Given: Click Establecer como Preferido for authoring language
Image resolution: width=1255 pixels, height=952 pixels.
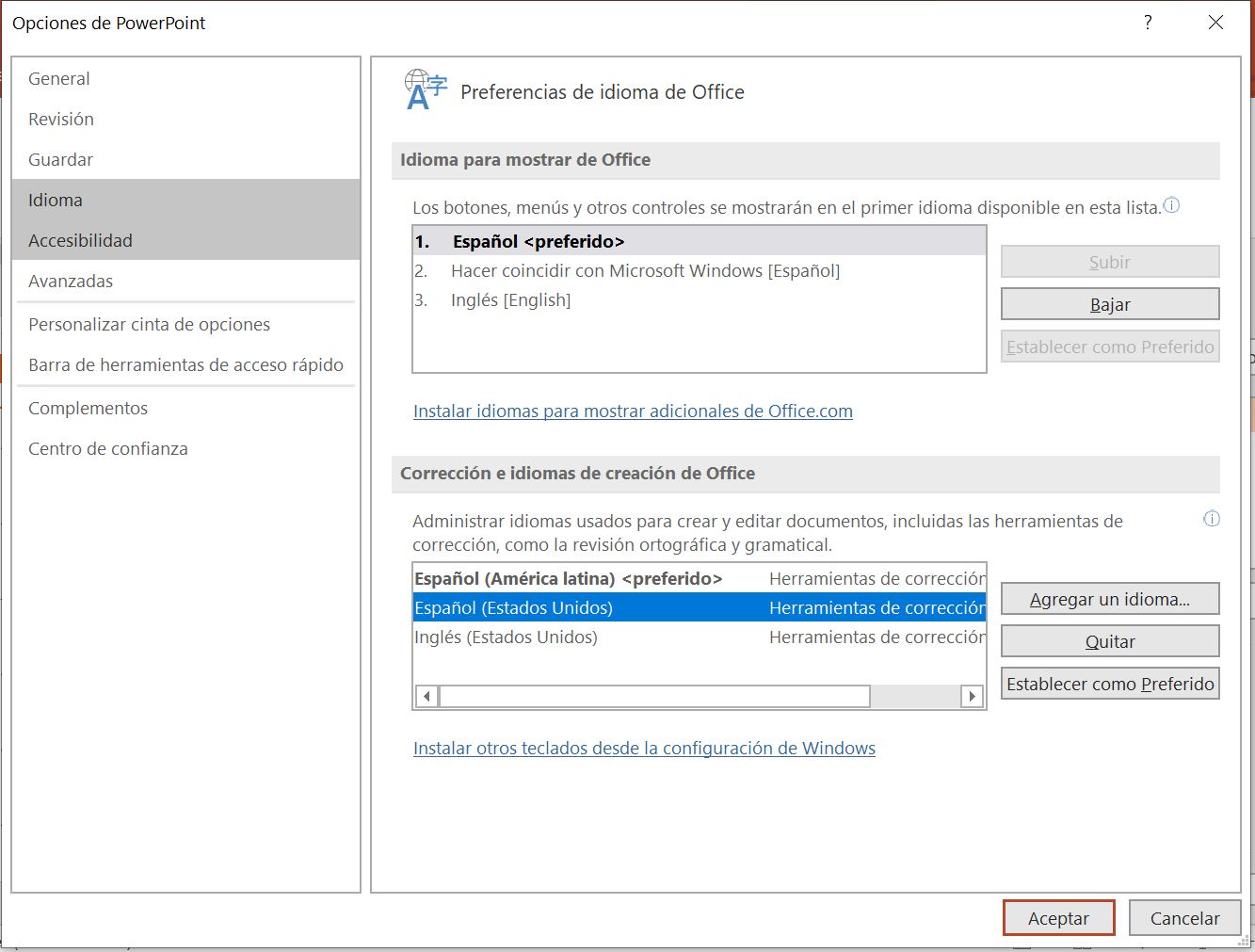Looking at the screenshot, I should [1110, 684].
